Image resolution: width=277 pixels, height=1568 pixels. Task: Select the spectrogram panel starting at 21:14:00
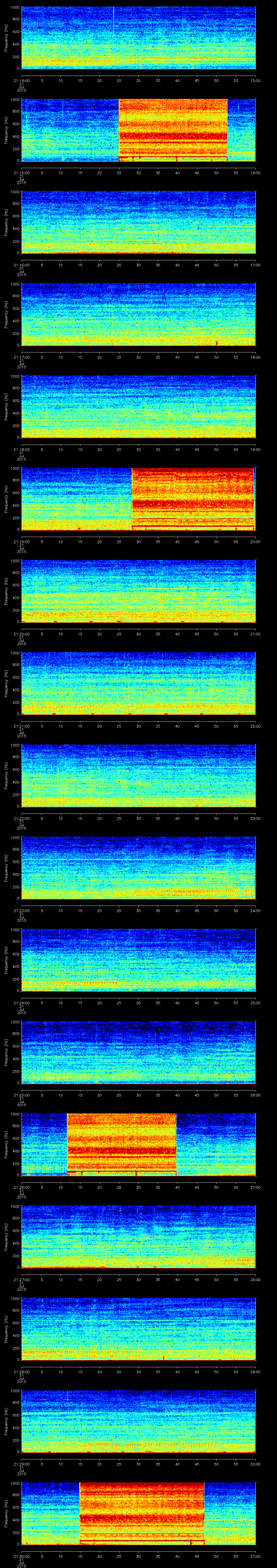pos(138,38)
